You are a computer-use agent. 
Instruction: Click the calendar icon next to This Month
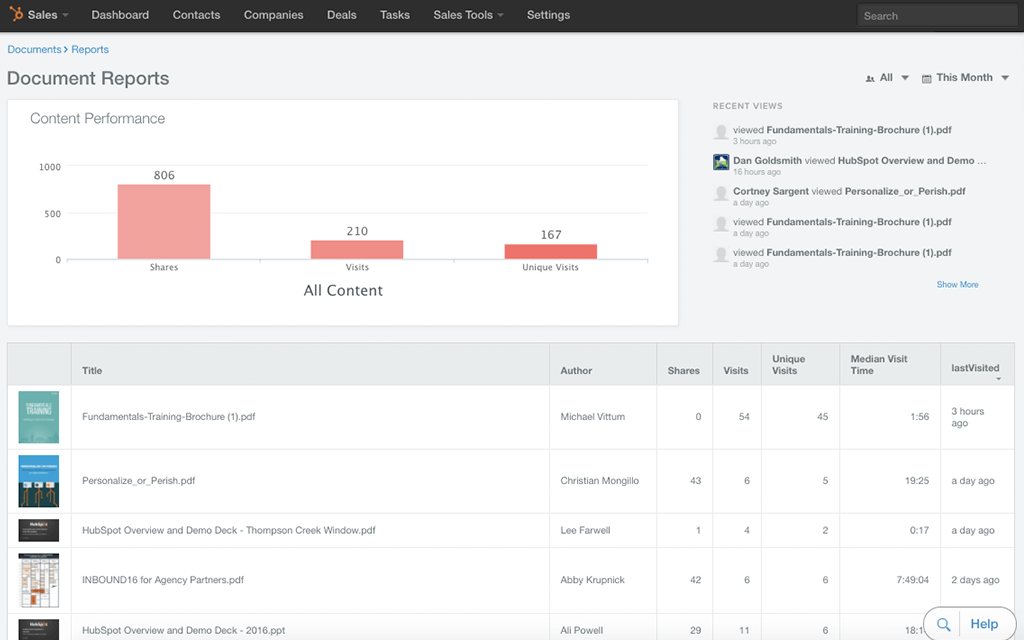926,77
